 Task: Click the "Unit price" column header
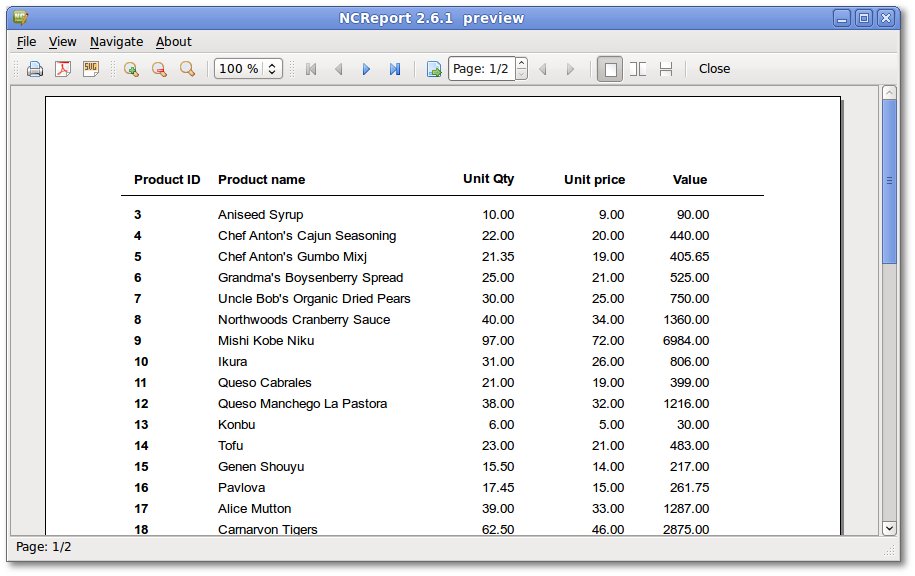pyautogui.click(x=594, y=180)
